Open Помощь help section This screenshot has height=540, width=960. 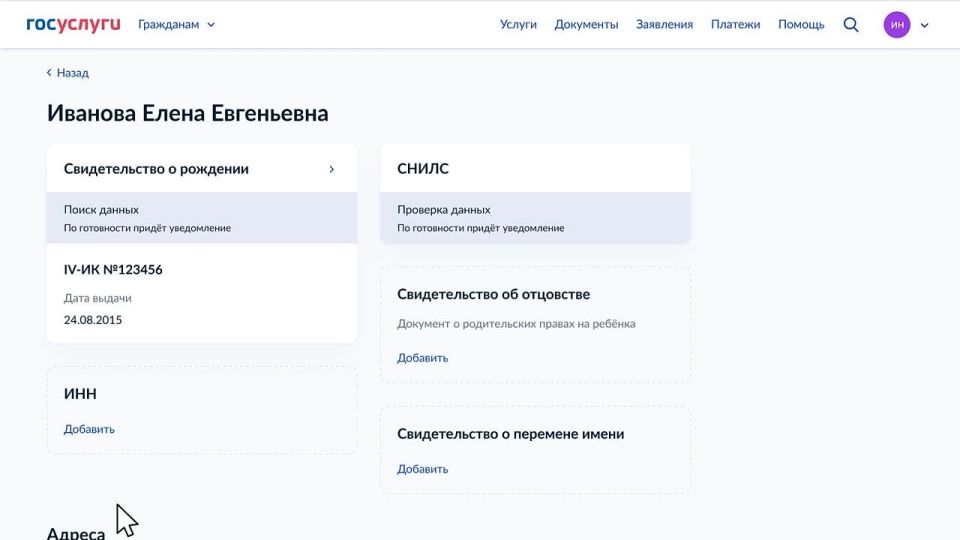pos(801,25)
